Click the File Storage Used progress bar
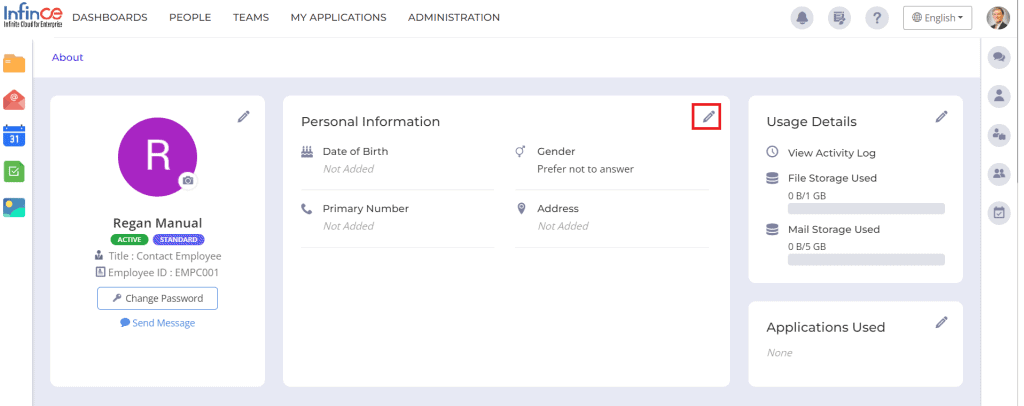 pyautogui.click(x=866, y=209)
